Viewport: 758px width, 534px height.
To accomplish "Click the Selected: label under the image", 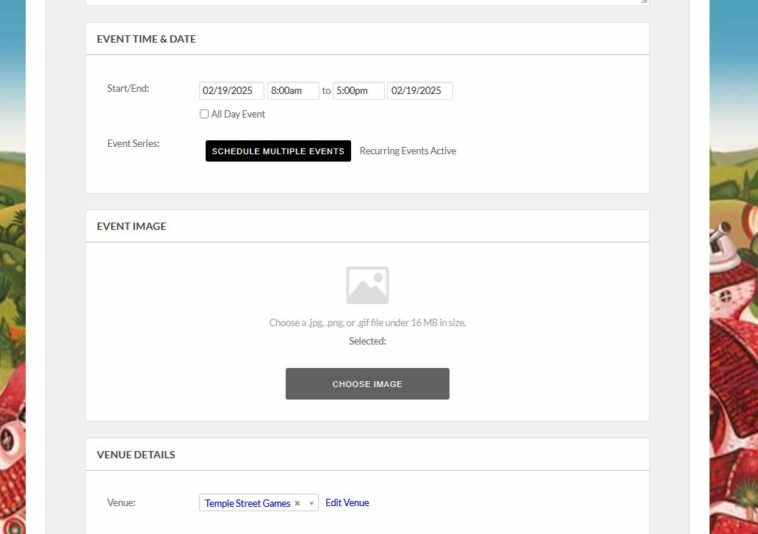I will pyautogui.click(x=367, y=341).
